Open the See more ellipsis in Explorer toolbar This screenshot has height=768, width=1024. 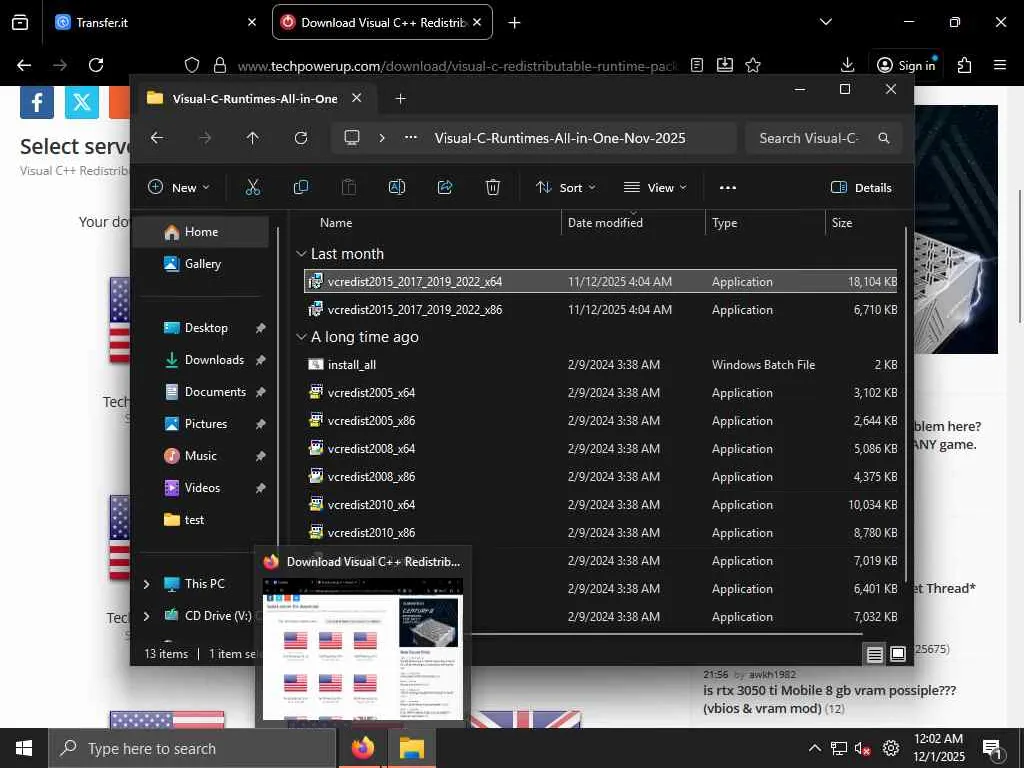click(x=728, y=188)
